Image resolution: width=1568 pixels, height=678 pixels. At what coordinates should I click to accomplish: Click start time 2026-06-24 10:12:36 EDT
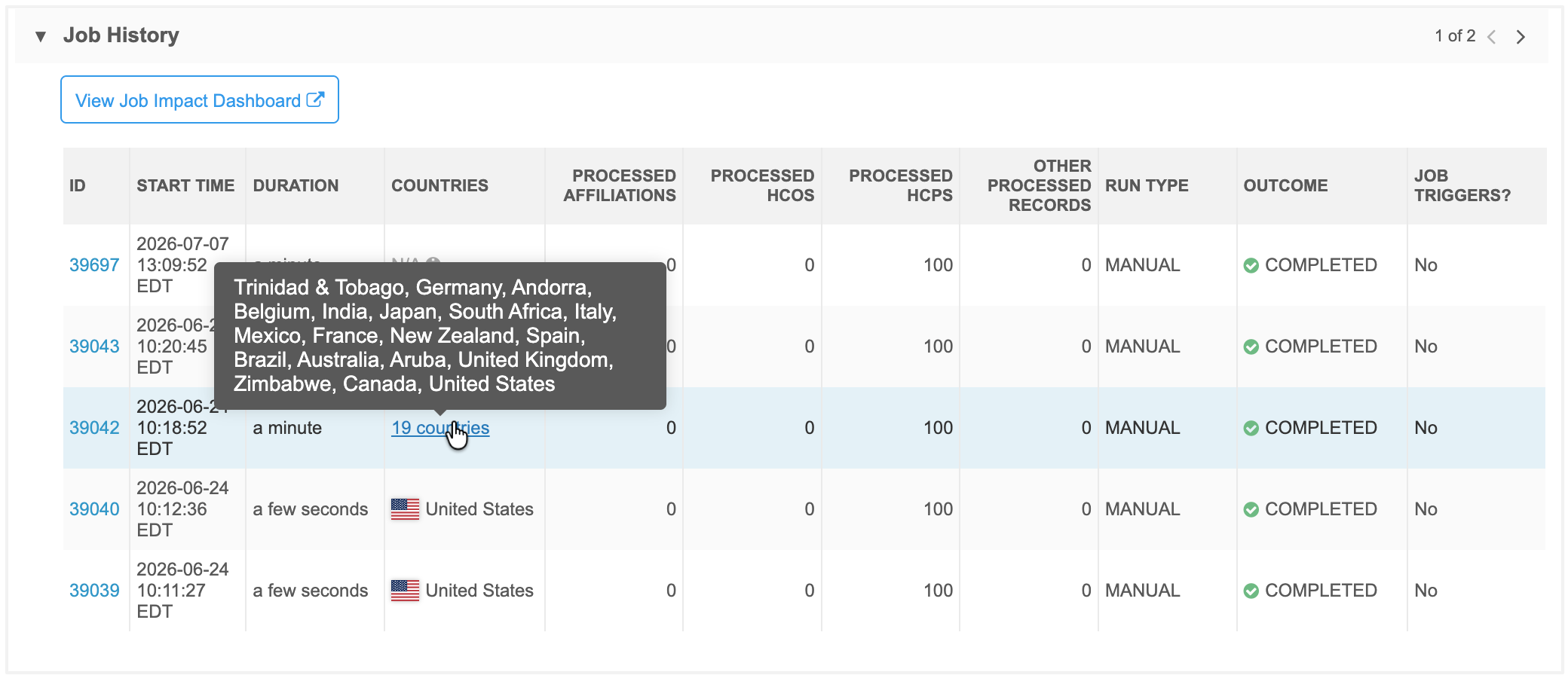pos(182,509)
